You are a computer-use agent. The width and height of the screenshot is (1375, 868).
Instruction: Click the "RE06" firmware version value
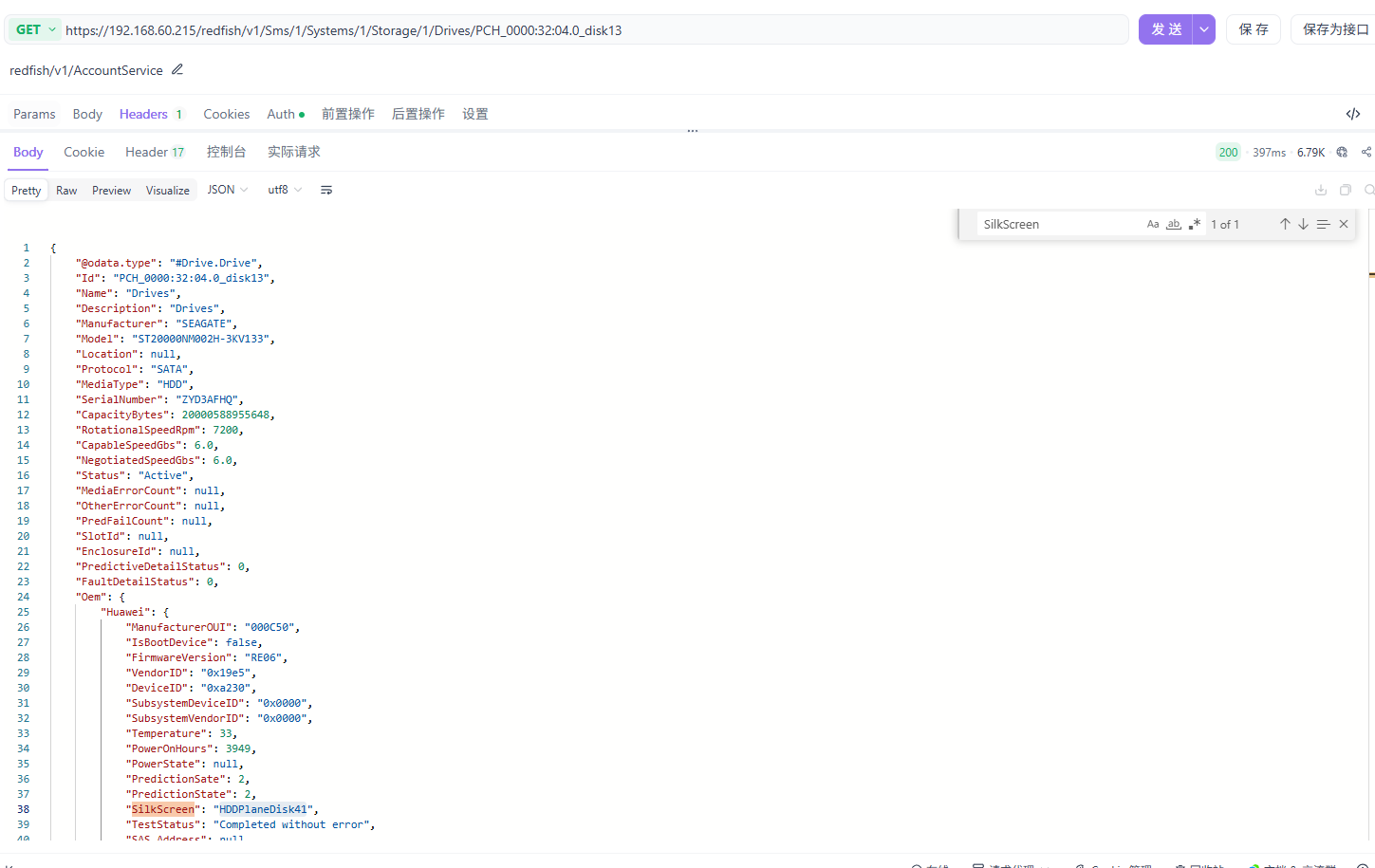264,657
